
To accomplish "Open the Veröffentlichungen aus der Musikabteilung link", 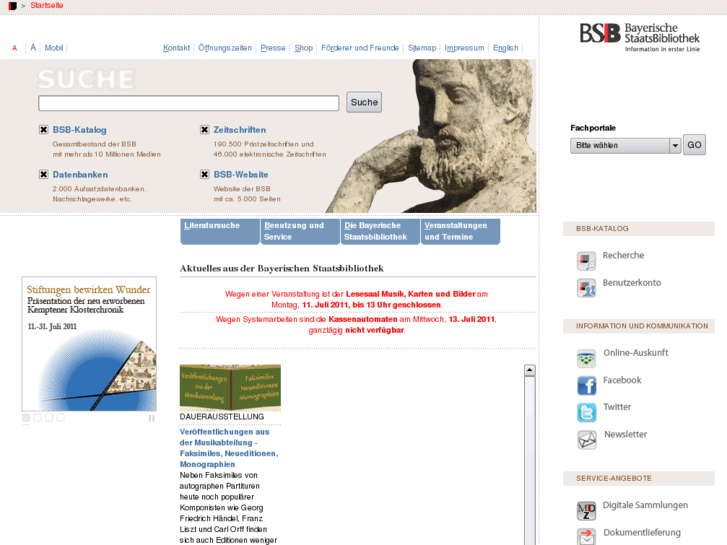I will point(229,448).
